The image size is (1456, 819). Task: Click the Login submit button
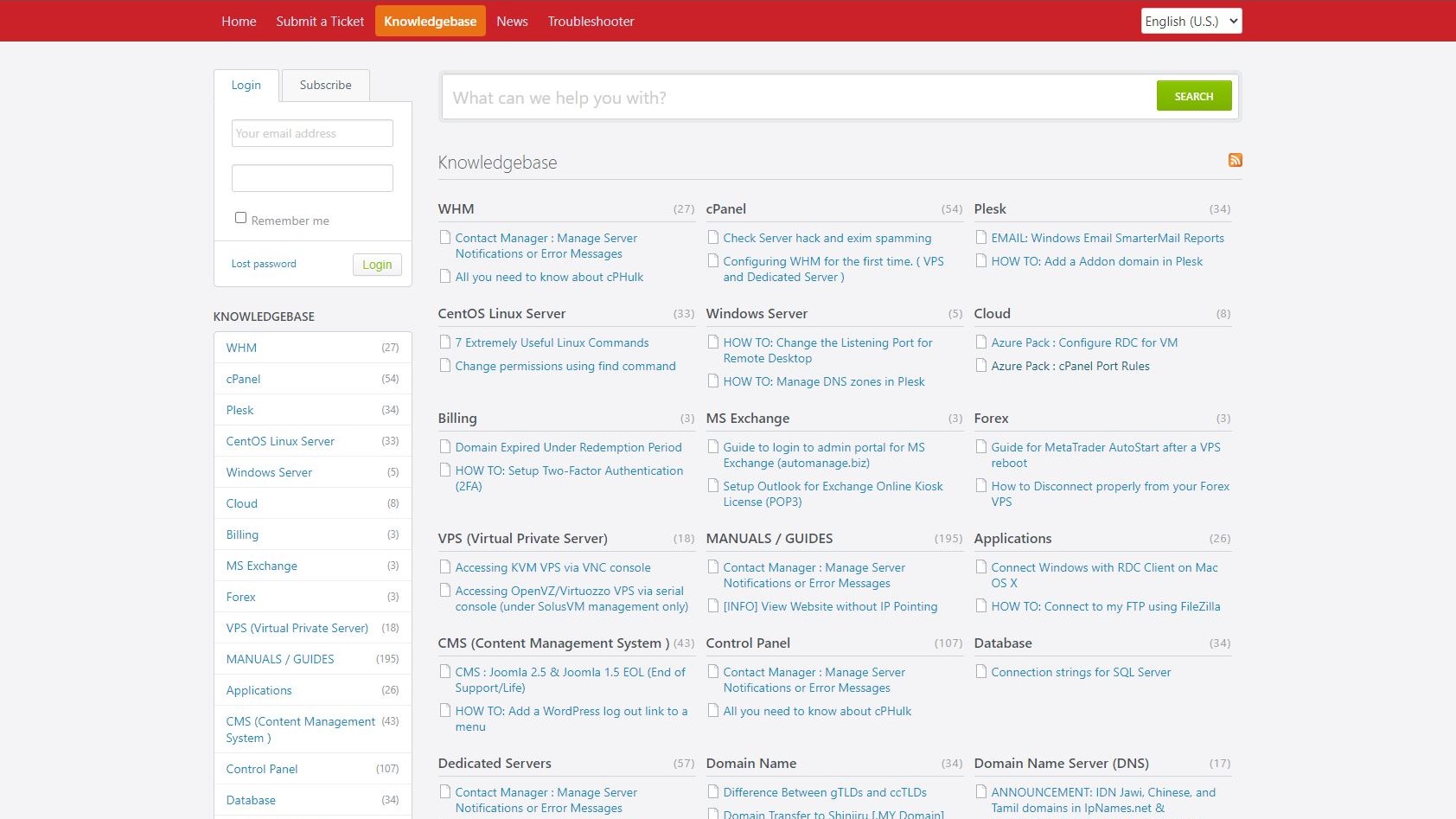(x=377, y=265)
